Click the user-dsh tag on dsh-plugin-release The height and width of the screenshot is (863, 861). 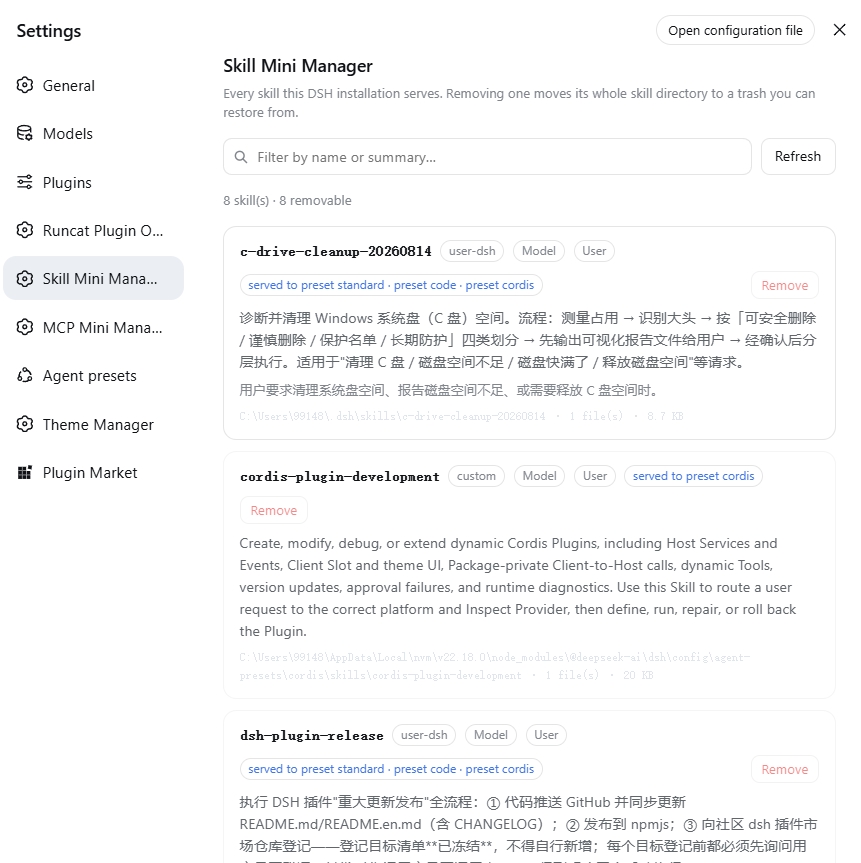424,735
